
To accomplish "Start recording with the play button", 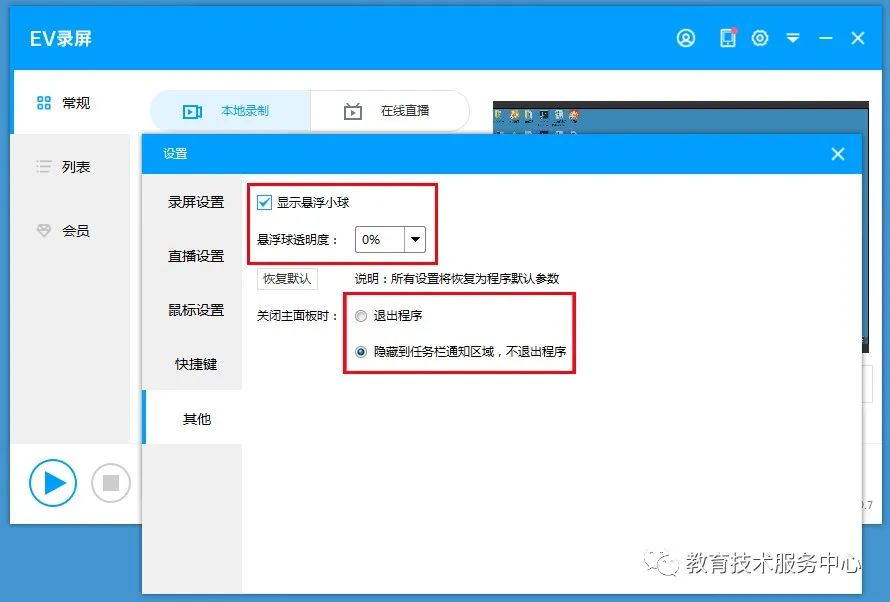I will point(53,483).
